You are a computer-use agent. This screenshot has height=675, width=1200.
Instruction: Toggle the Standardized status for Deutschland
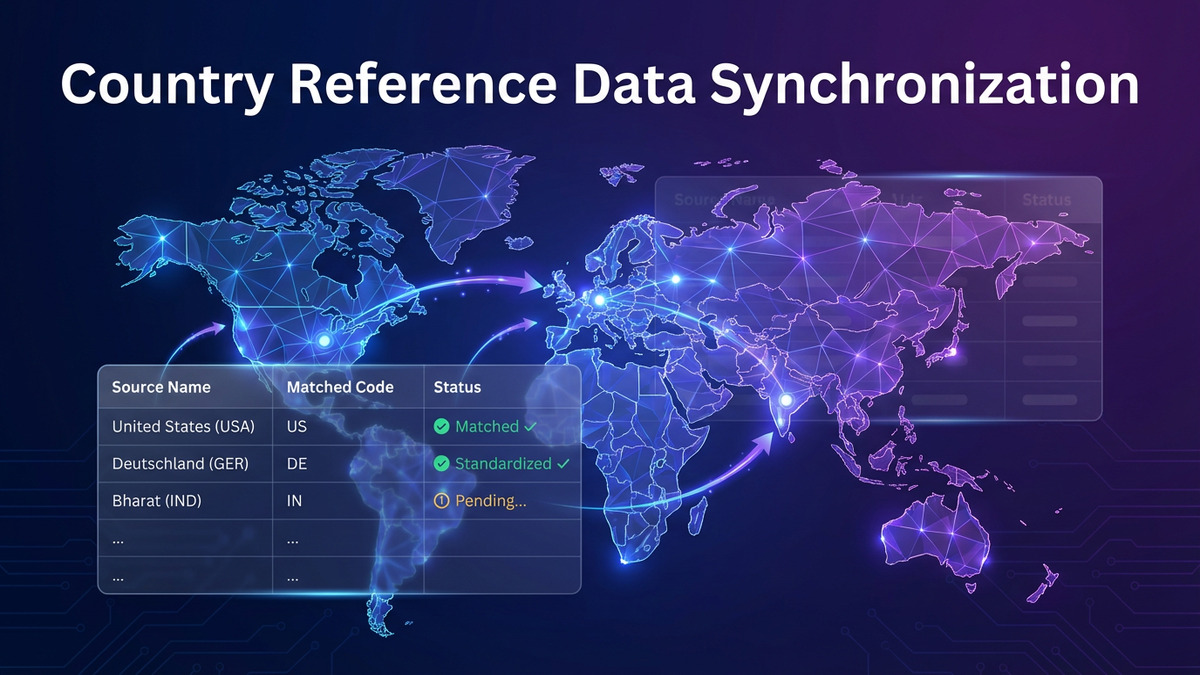504,463
